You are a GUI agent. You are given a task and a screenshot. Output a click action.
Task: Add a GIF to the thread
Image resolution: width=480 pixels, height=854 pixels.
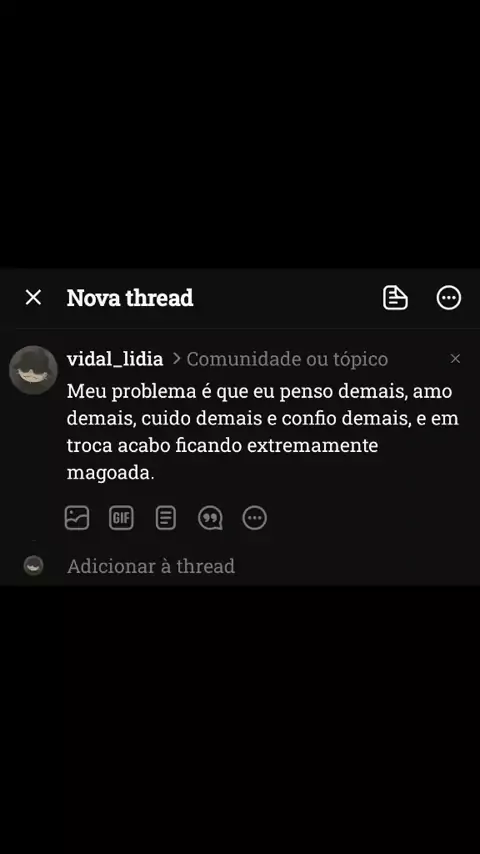(x=121, y=518)
